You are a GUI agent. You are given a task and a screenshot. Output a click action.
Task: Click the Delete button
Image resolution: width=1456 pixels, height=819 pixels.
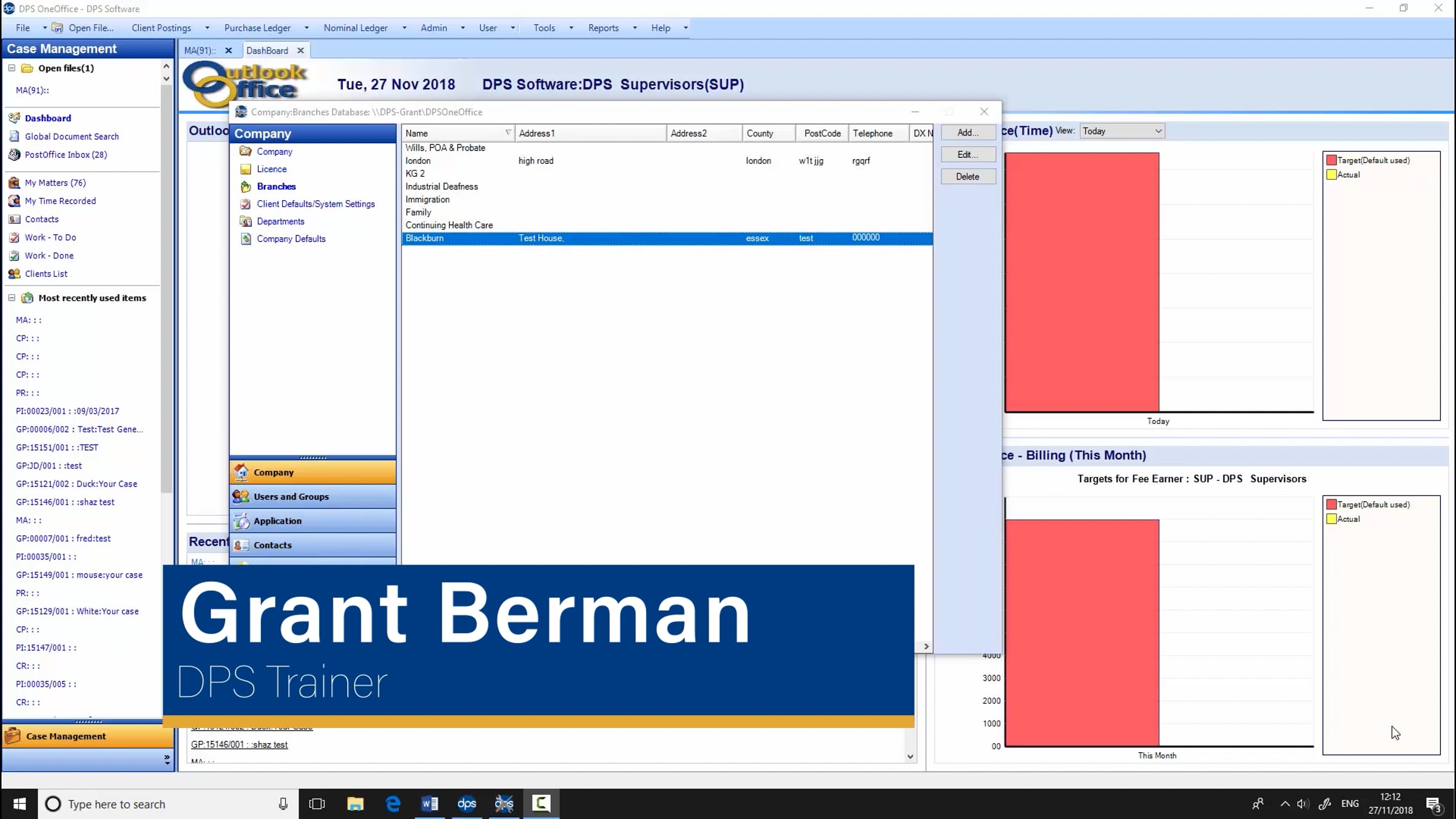[x=968, y=177]
